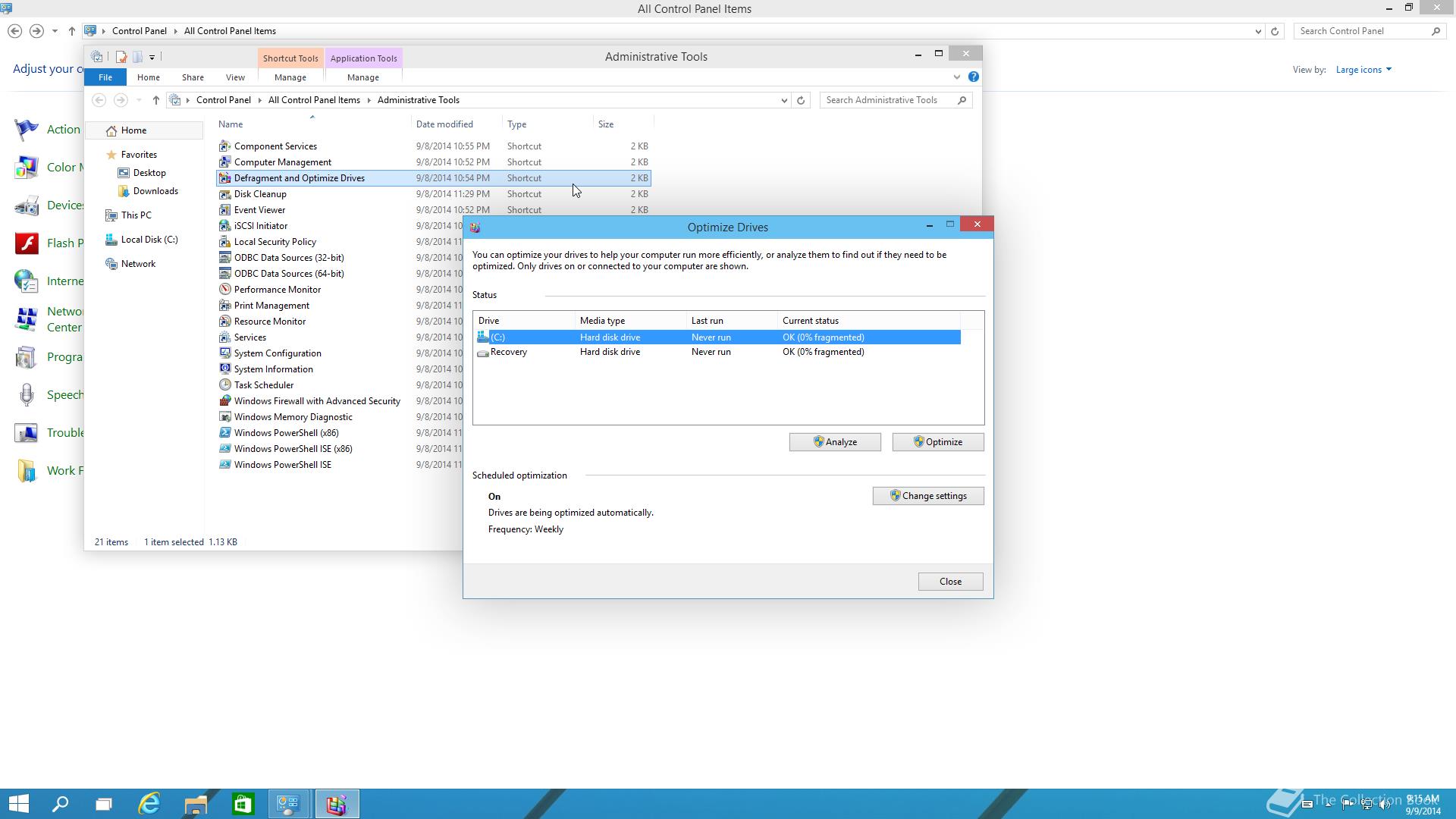Click Administrative Tools help question icon
The height and width of the screenshot is (819, 1456).
coord(974,77)
